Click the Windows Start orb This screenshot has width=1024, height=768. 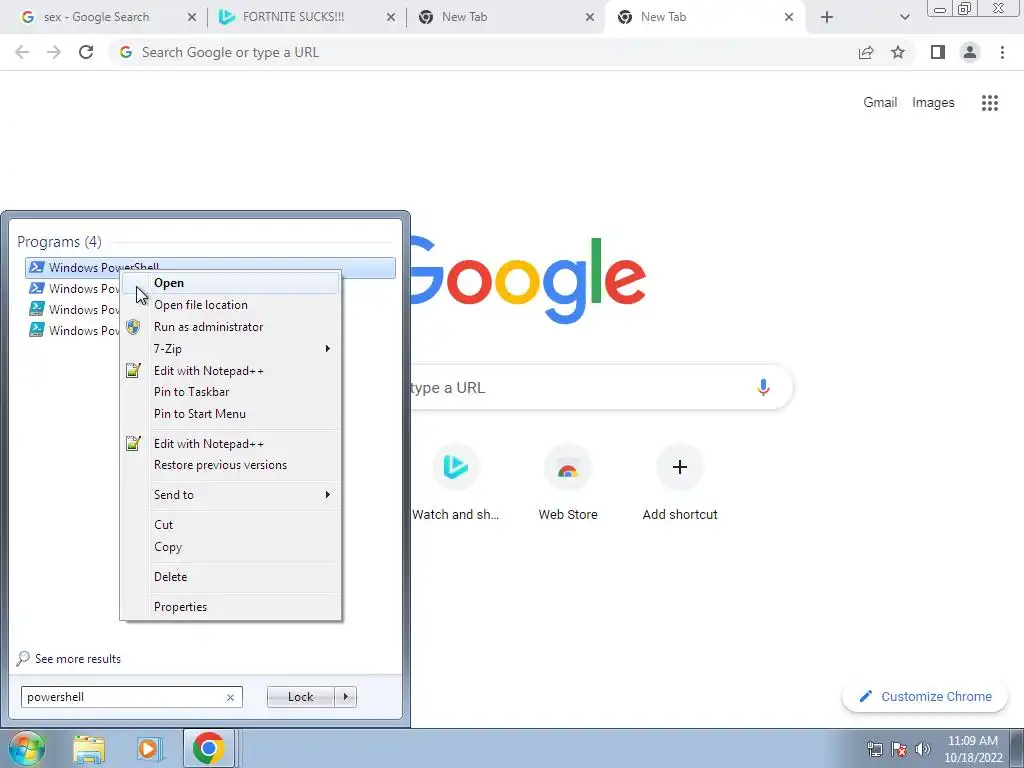pos(27,748)
